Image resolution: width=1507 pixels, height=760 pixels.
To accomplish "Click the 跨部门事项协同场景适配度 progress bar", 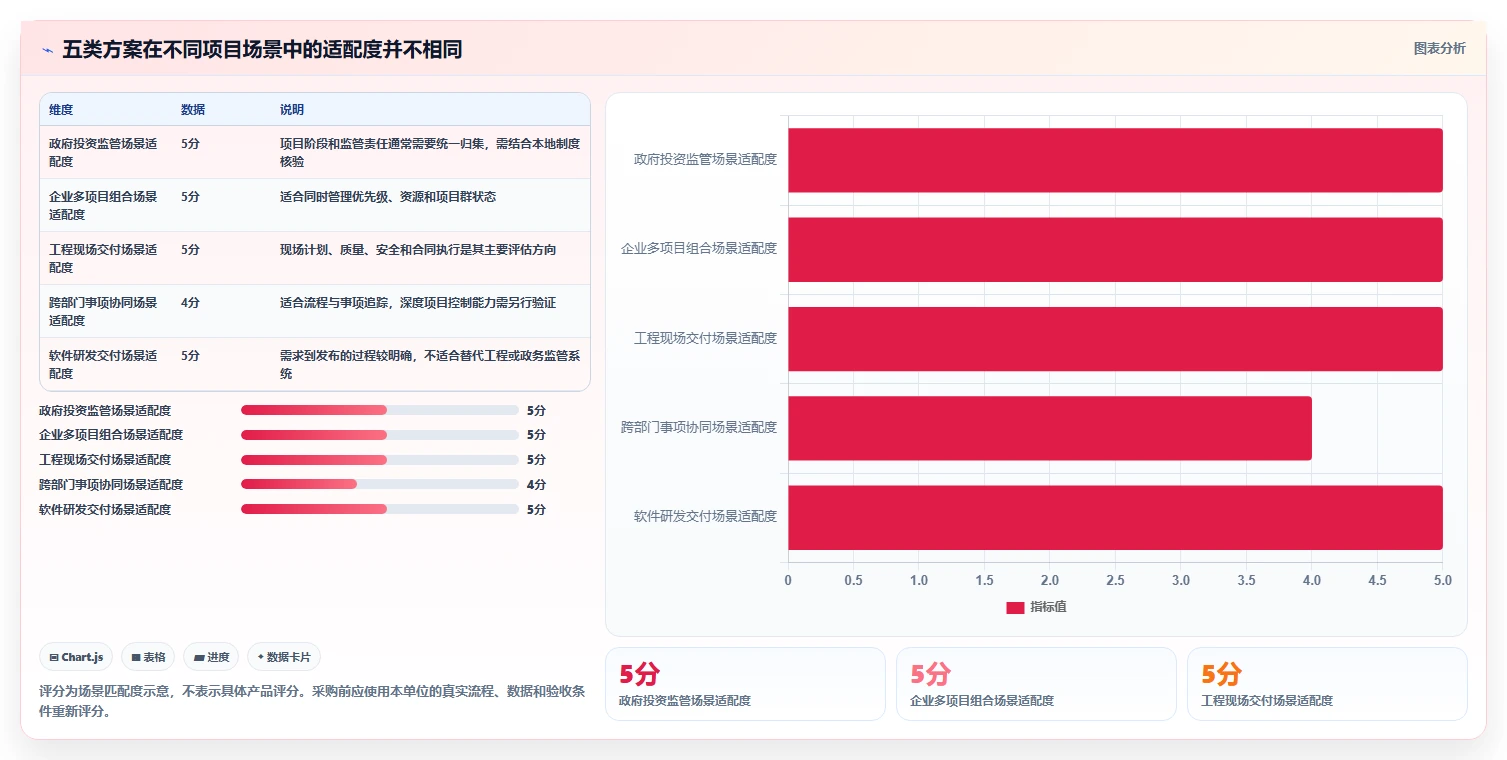I will [x=379, y=485].
